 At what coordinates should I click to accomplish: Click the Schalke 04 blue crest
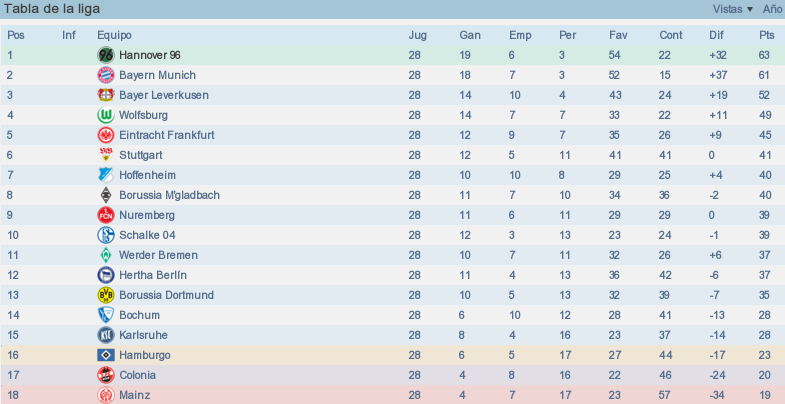pos(106,235)
